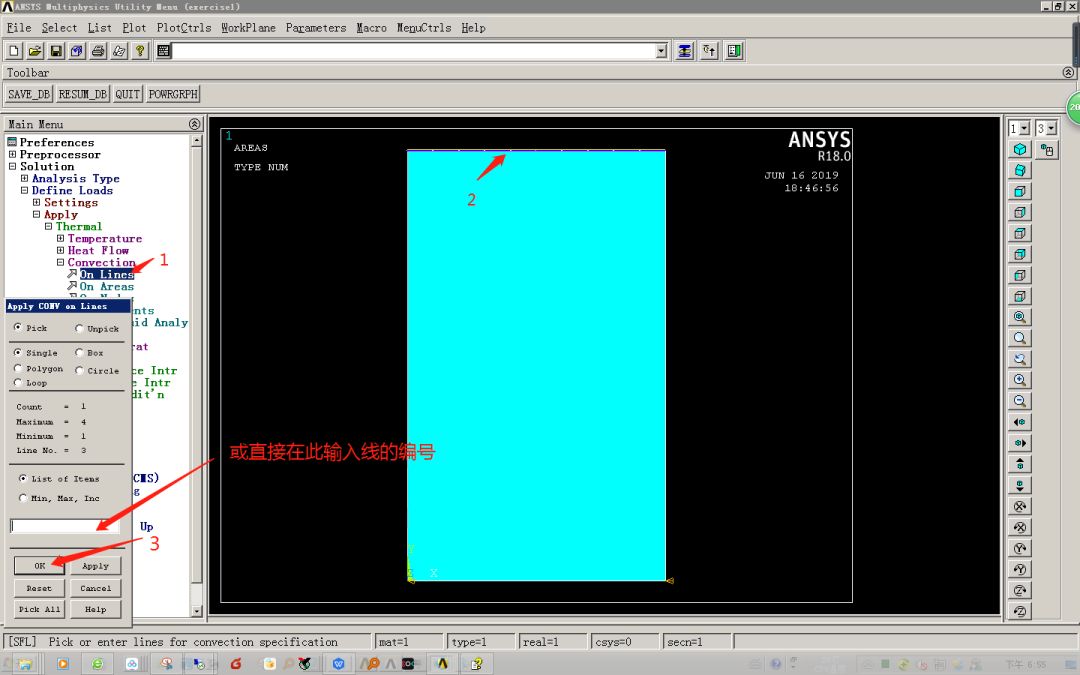Save the database via the disk toolbar icon
Image resolution: width=1080 pixels, height=675 pixels.
tap(56, 50)
